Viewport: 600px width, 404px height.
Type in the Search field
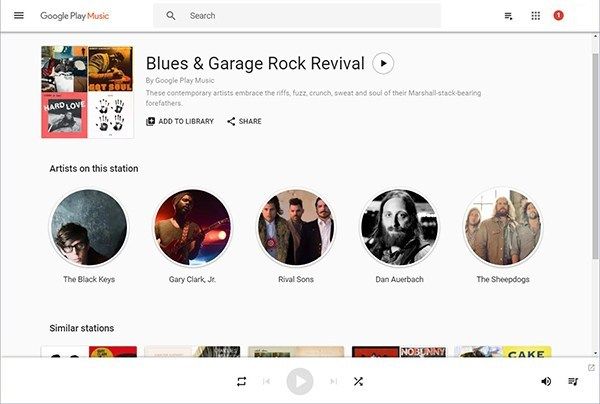[300, 16]
